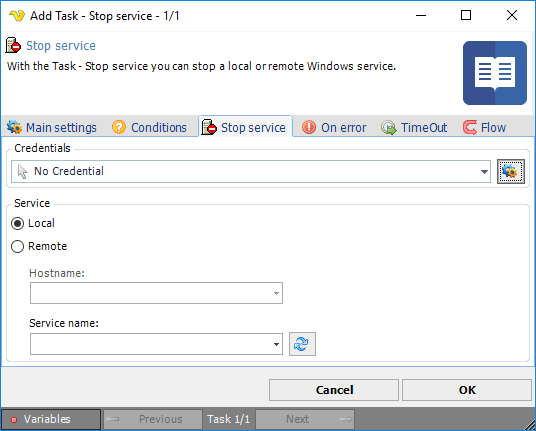Select the Stop service tab
Viewport: 536px width, 431px height.
click(x=245, y=127)
